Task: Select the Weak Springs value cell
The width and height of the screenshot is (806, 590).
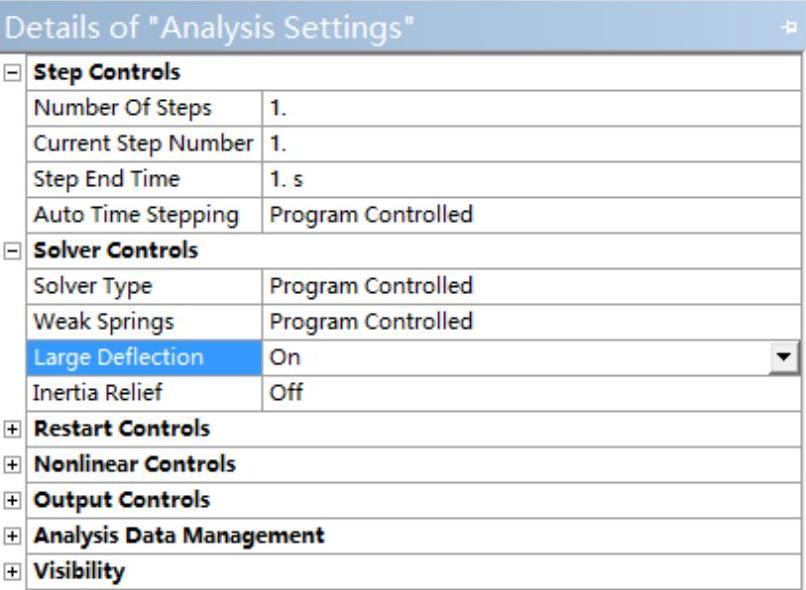Action: click(530, 322)
